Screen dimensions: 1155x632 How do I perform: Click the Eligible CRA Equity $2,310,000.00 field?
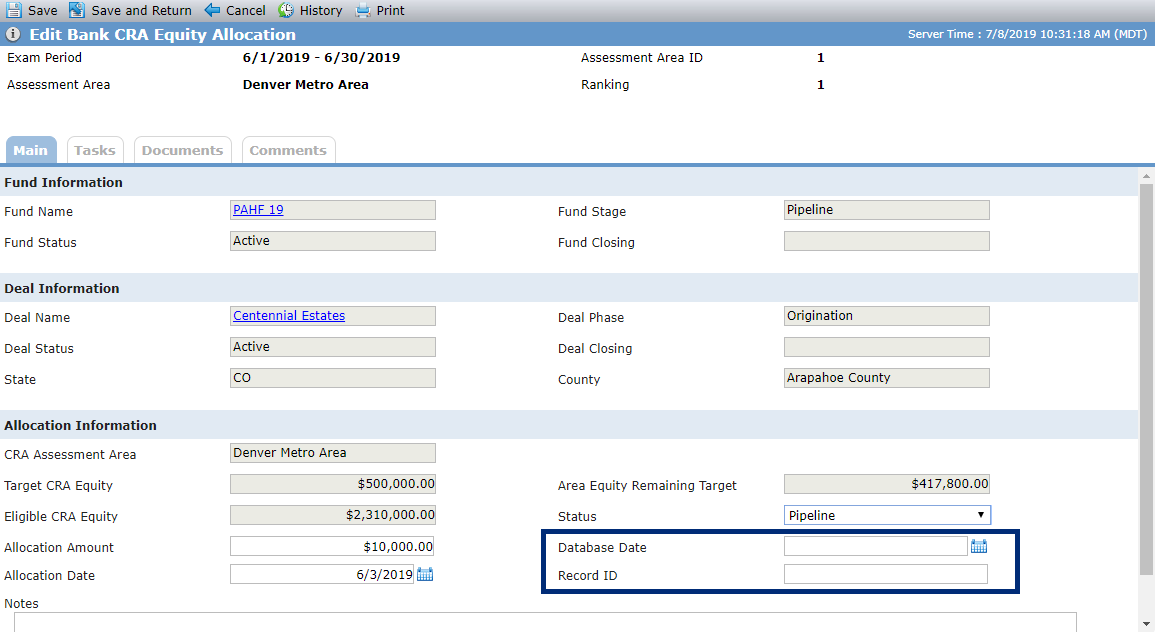tap(333, 515)
